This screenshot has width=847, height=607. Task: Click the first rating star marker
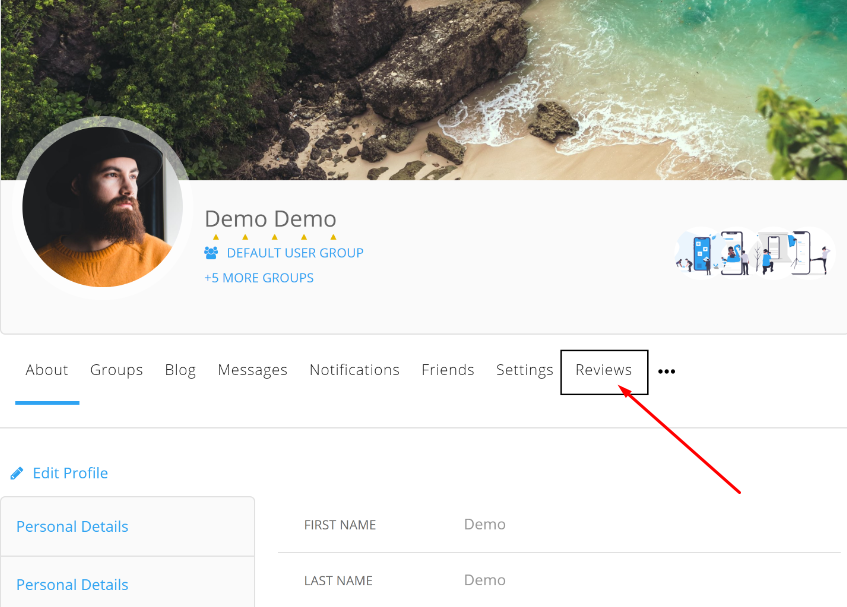click(216, 237)
